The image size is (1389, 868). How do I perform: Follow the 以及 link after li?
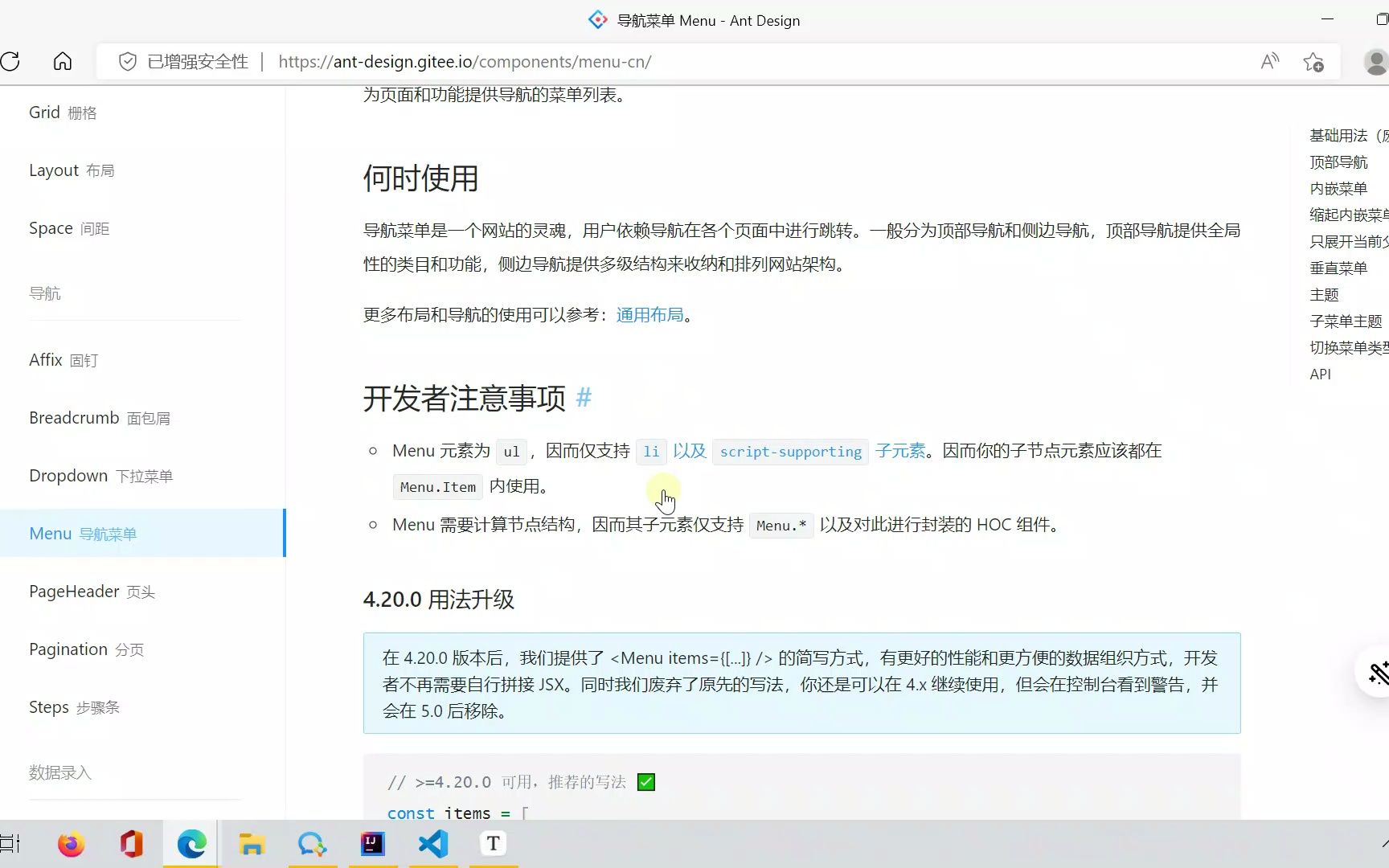[690, 451]
